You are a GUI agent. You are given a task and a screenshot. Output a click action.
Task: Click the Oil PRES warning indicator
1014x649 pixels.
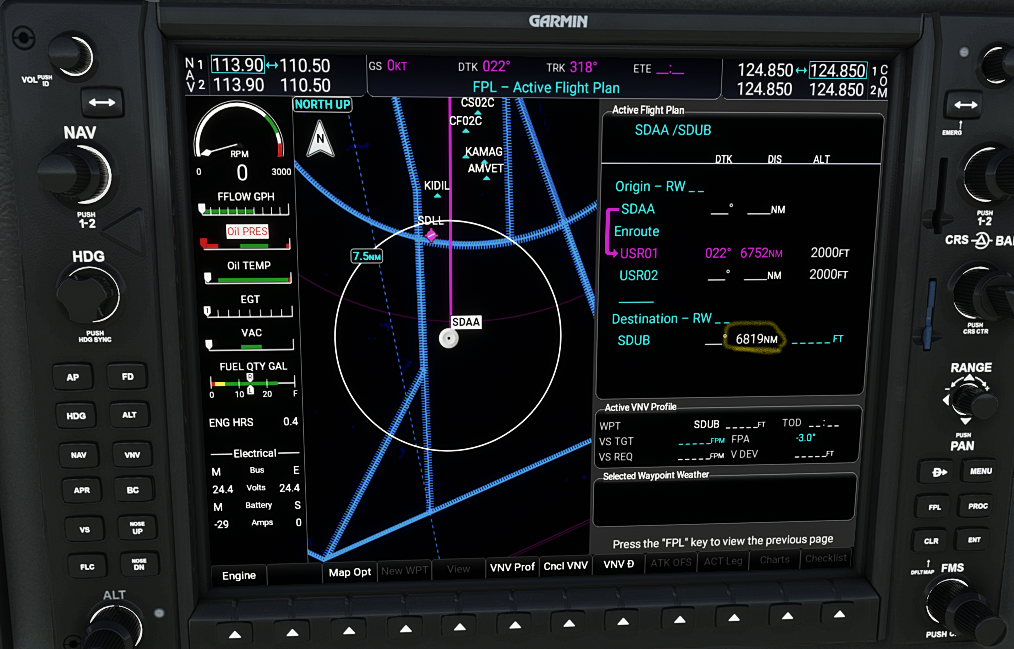click(x=247, y=231)
